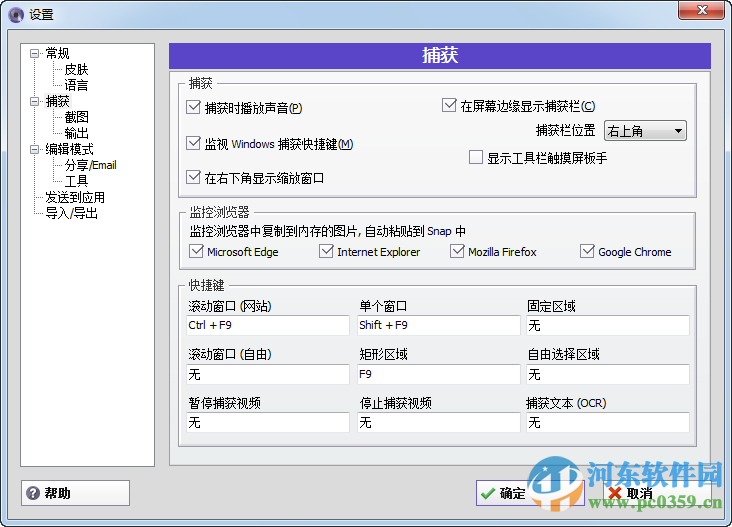Viewport: 732px width, 527px height.
Task: Uncheck Internet Explorer browser monitoring
Action: click(x=326, y=251)
